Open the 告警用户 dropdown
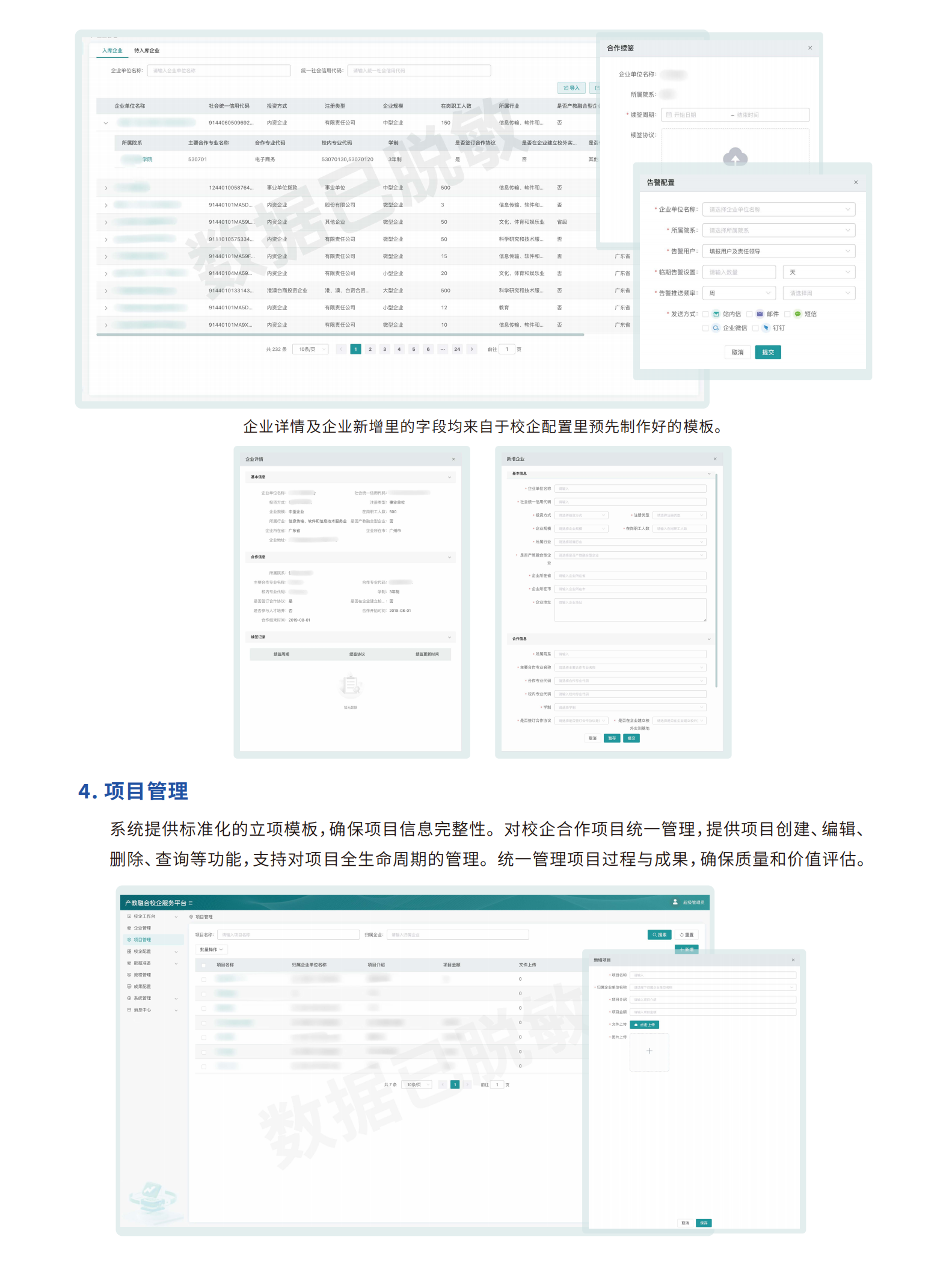This screenshot has width=952, height=1281. [x=778, y=252]
